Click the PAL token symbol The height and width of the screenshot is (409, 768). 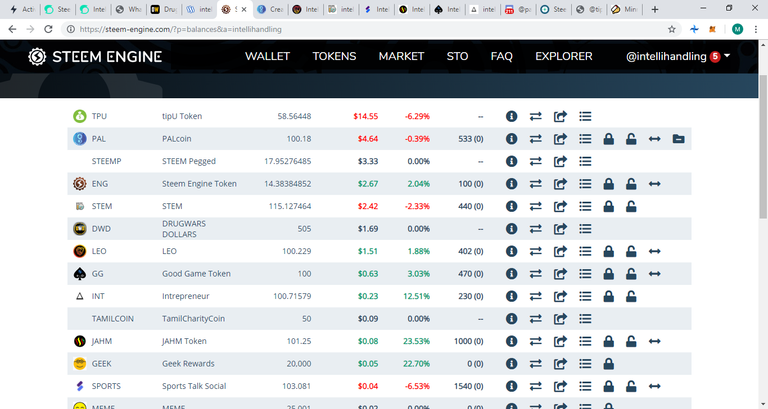(x=98, y=139)
